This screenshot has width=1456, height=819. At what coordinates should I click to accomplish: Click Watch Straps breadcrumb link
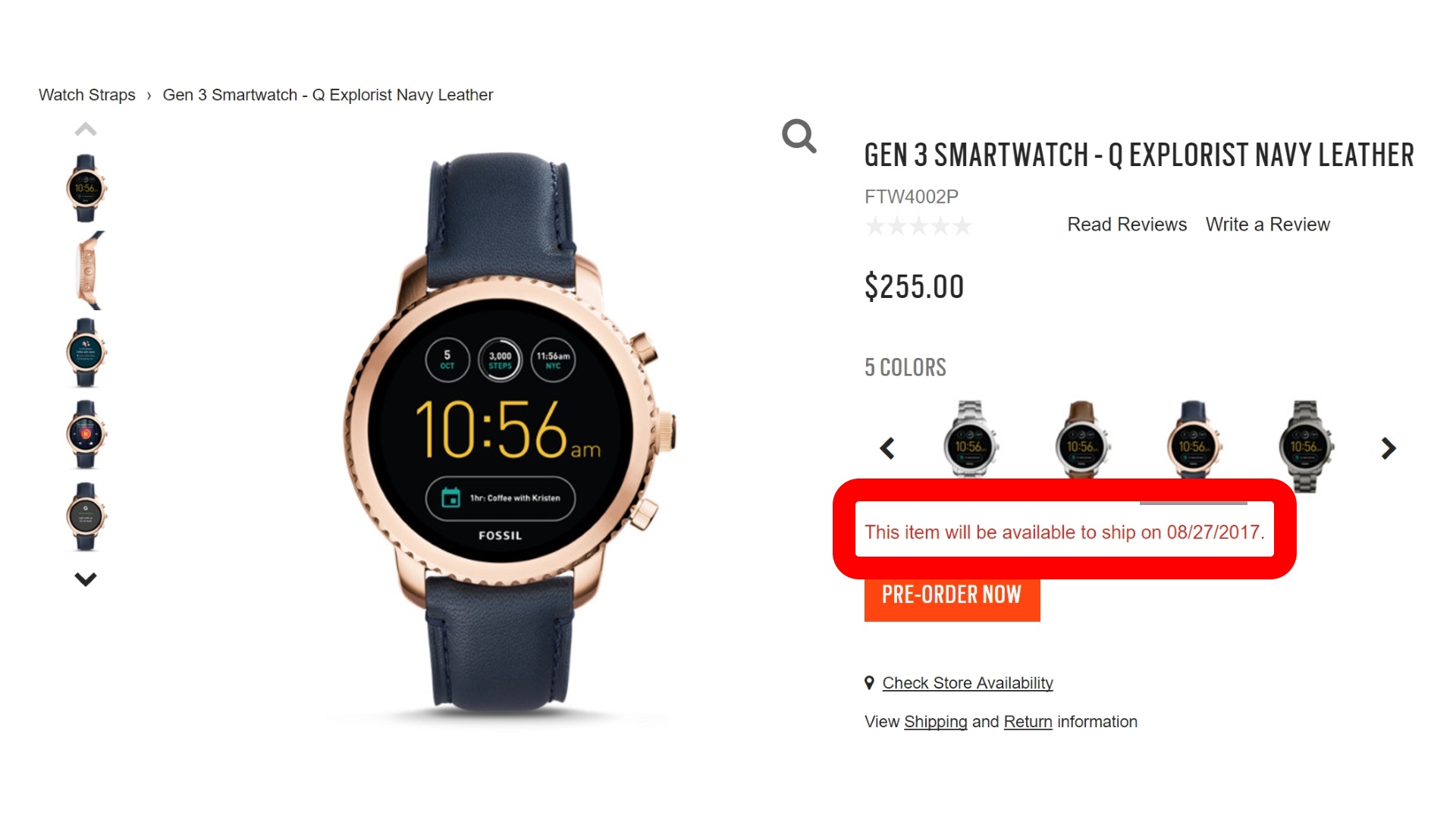pos(87,95)
